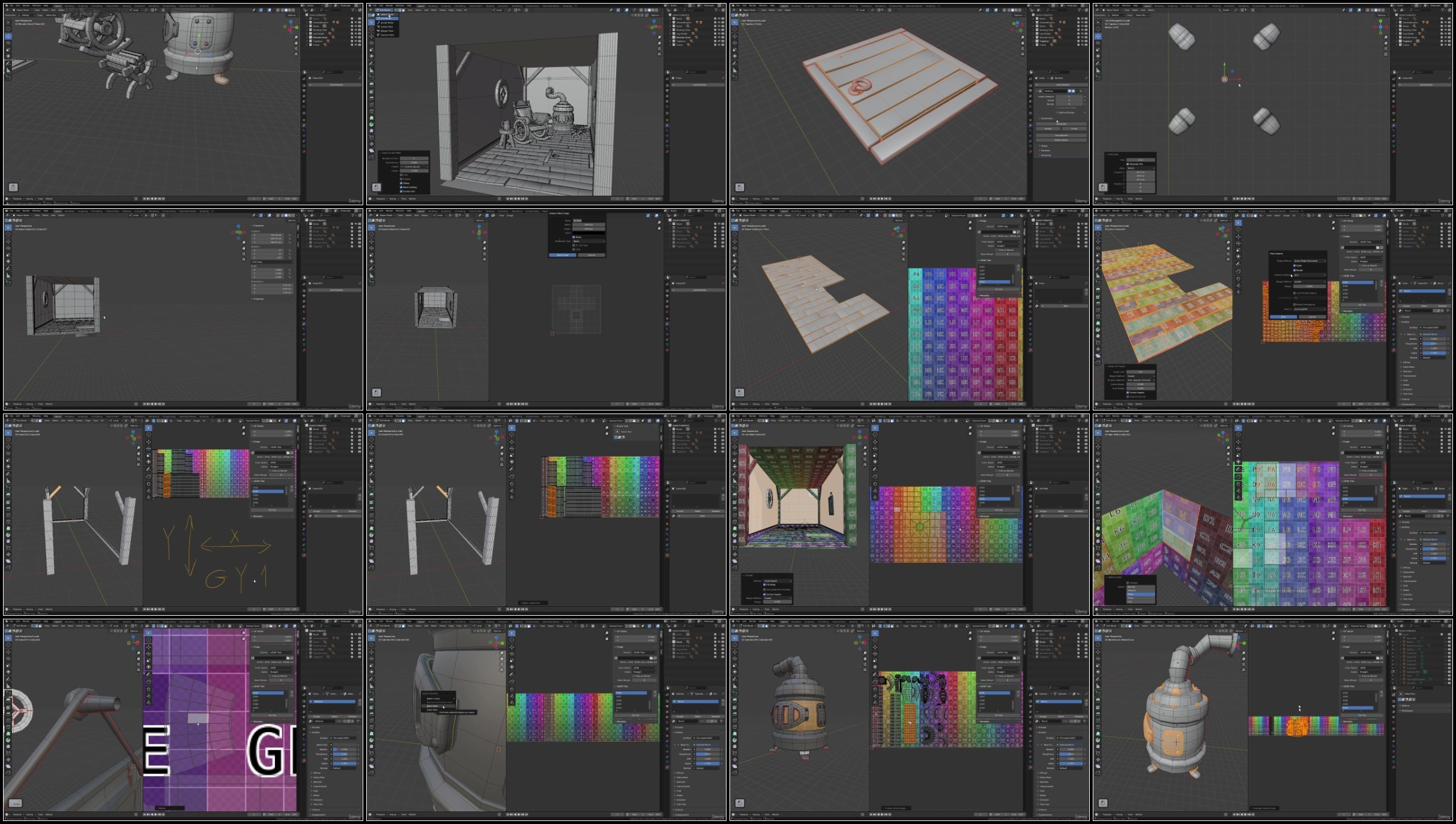Open Source UDIM Tiles dropdown in grey floor UV screenshot
Image resolution: width=1456 pixels, height=824 pixels.
[x=1007, y=226]
